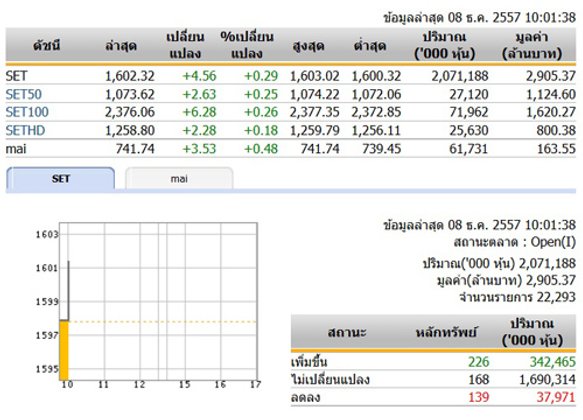Click the ต่ำสุด column header
This screenshot has width=583, height=420.
[x=370, y=46]
